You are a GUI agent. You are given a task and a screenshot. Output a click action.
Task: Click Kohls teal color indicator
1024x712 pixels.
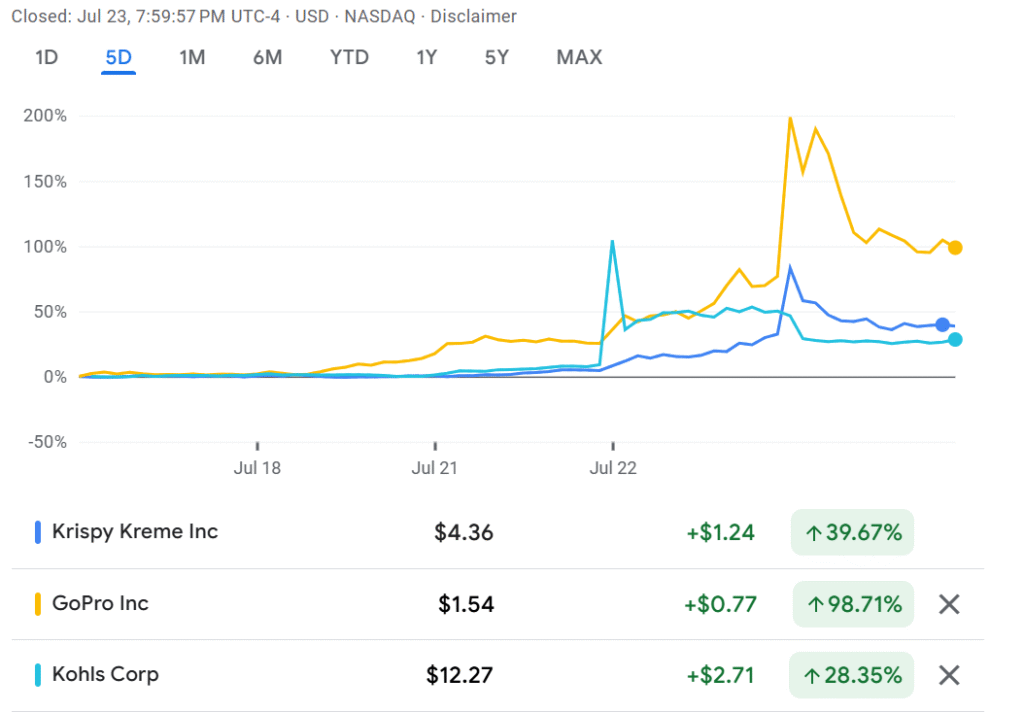(38, 675)
